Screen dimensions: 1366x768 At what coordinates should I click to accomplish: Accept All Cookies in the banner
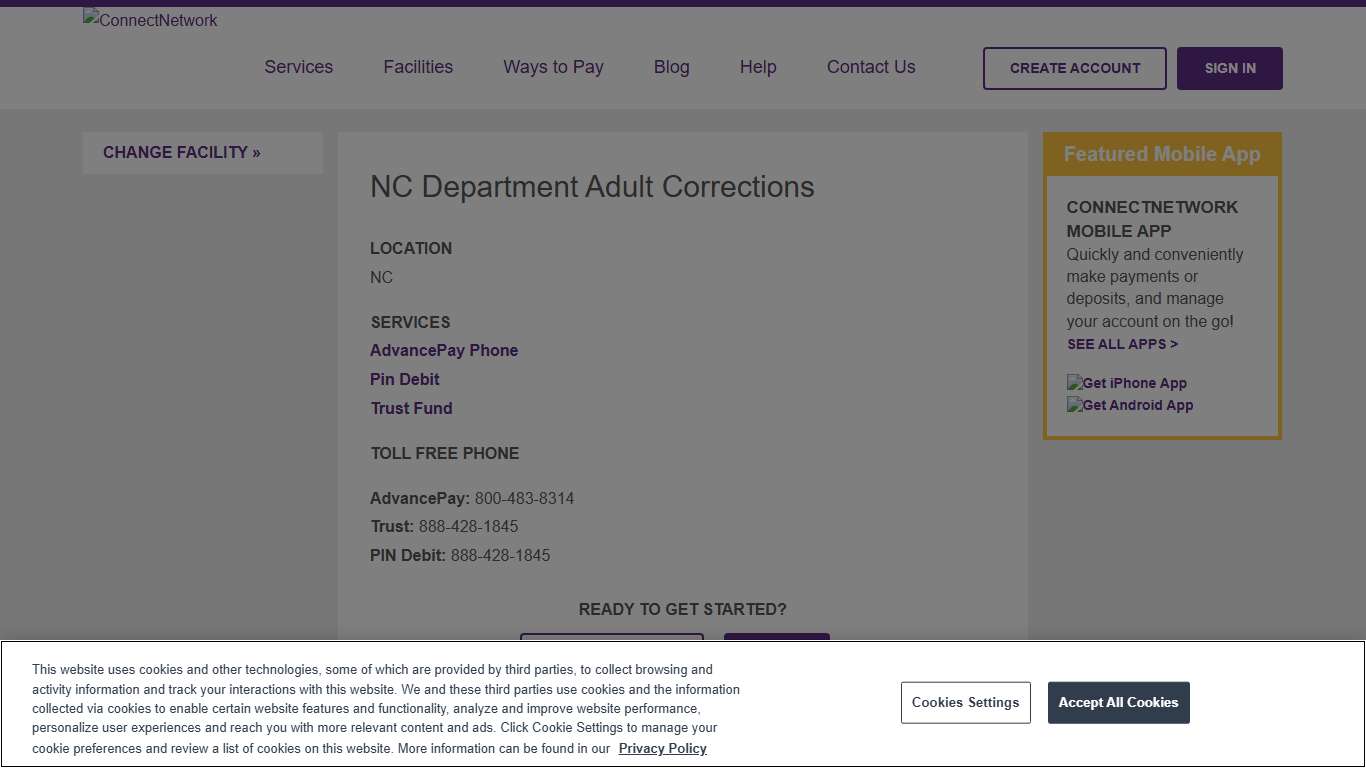pyautogui.click(x=1118, y=702)
